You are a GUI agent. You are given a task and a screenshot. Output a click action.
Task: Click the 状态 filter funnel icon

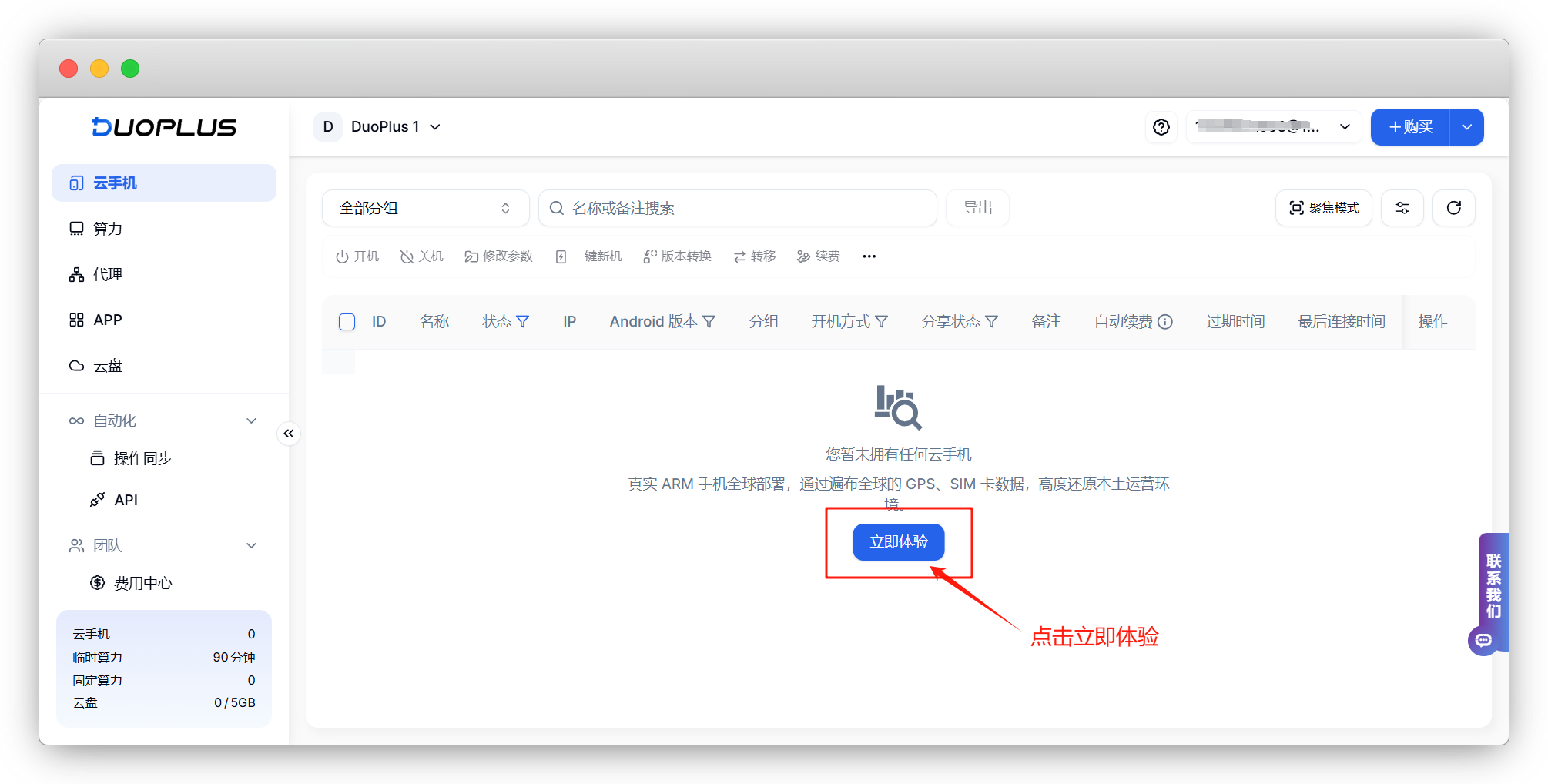[523, 321]
